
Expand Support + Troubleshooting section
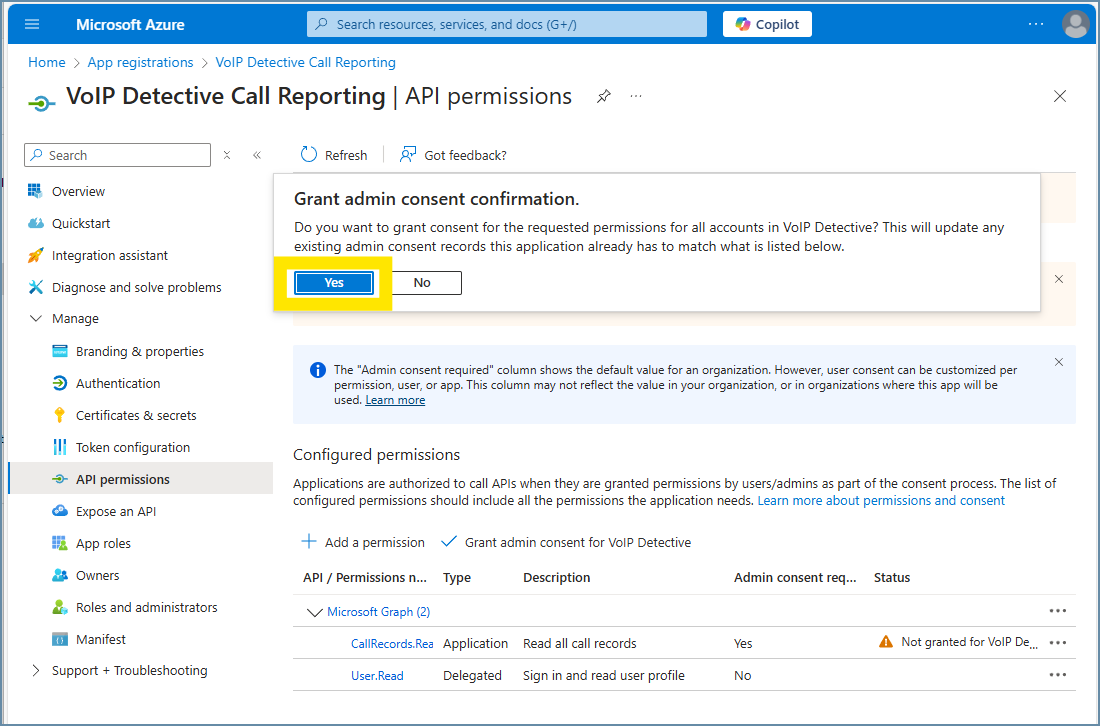tap(36, 671)
